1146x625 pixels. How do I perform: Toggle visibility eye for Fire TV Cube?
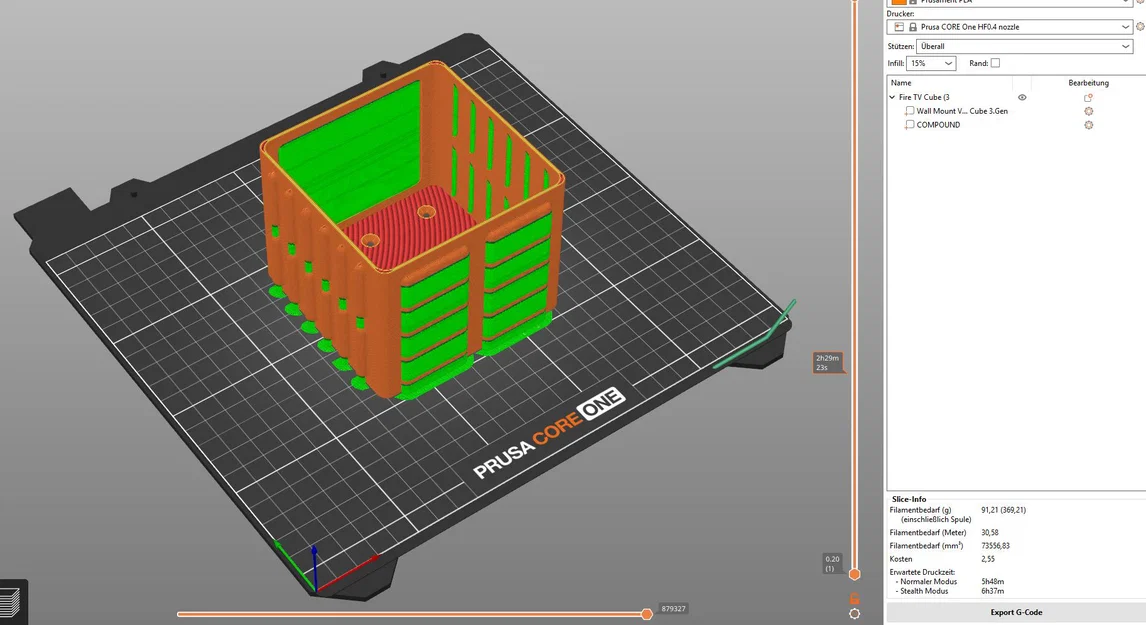[1022, 97]
